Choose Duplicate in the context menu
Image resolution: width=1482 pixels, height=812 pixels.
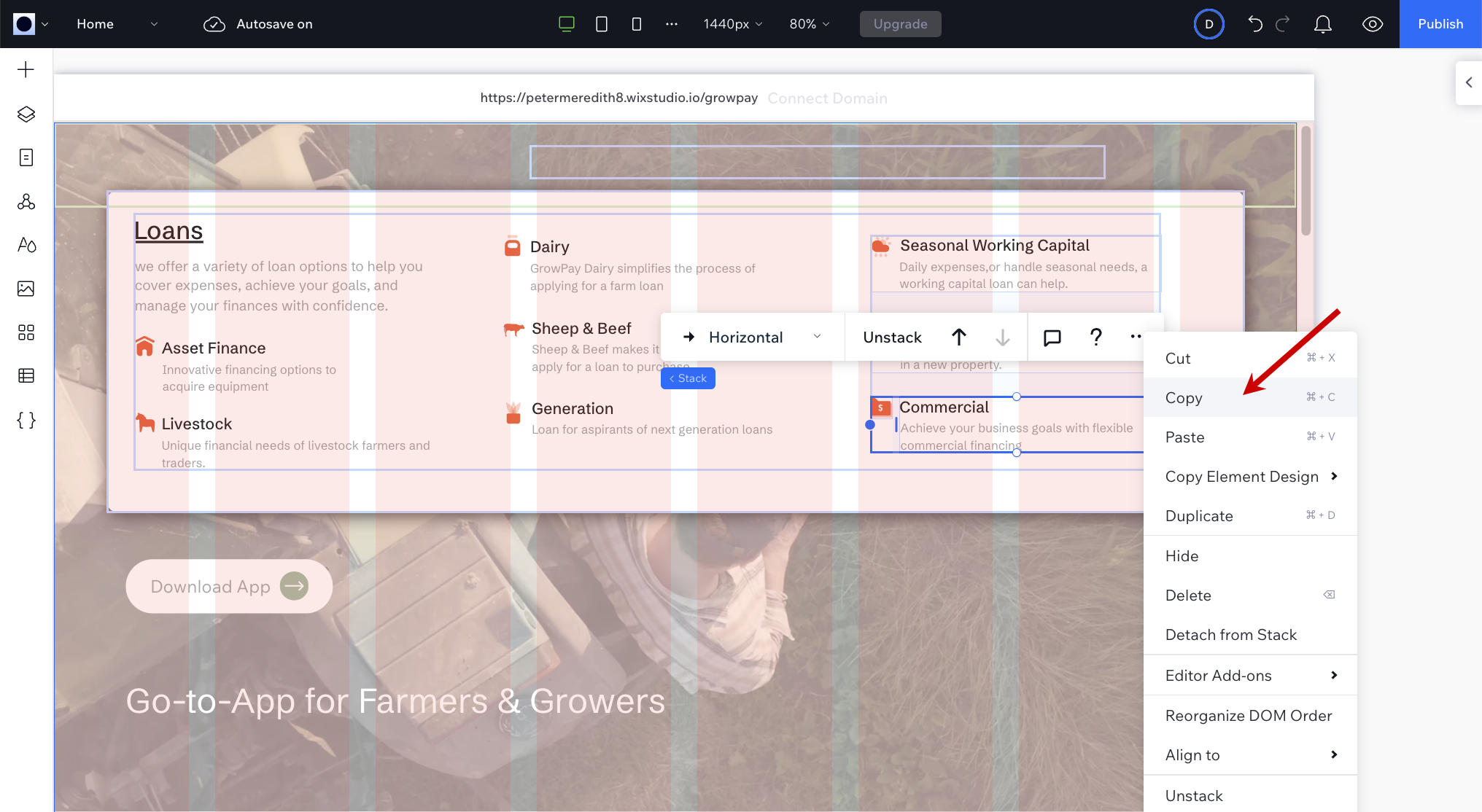(1199, 516)
